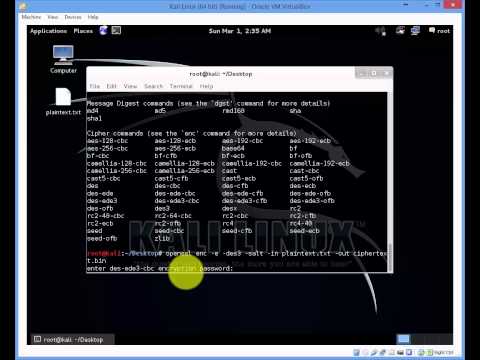Screen dimensions: 480x360
Task: Open the VirtualBox Machine menu
Action: (31, 17)
